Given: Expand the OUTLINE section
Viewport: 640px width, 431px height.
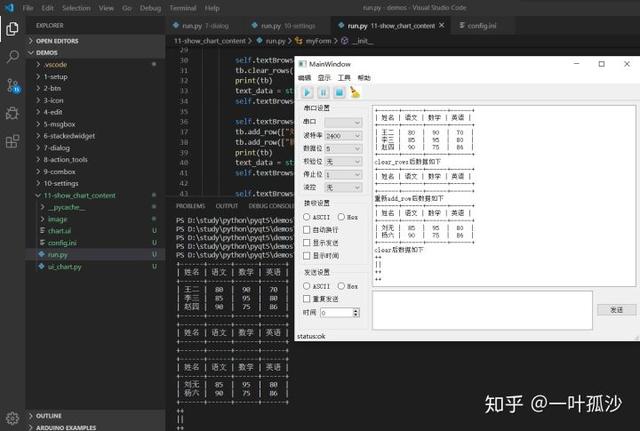Looking at the screenshot, I should point(96,415).
